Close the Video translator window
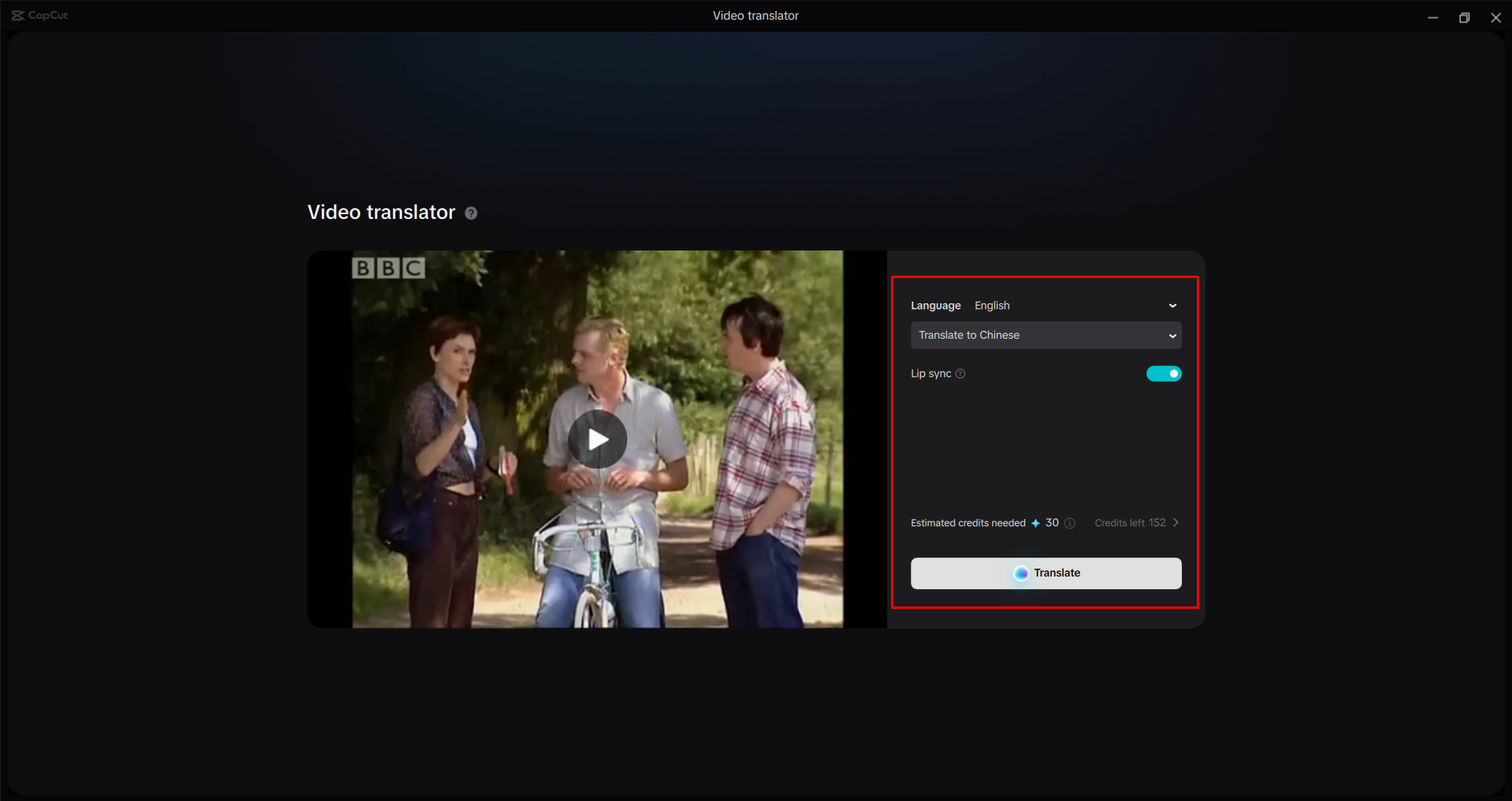Screen dimensions: 1512x801 (1495, 17)
